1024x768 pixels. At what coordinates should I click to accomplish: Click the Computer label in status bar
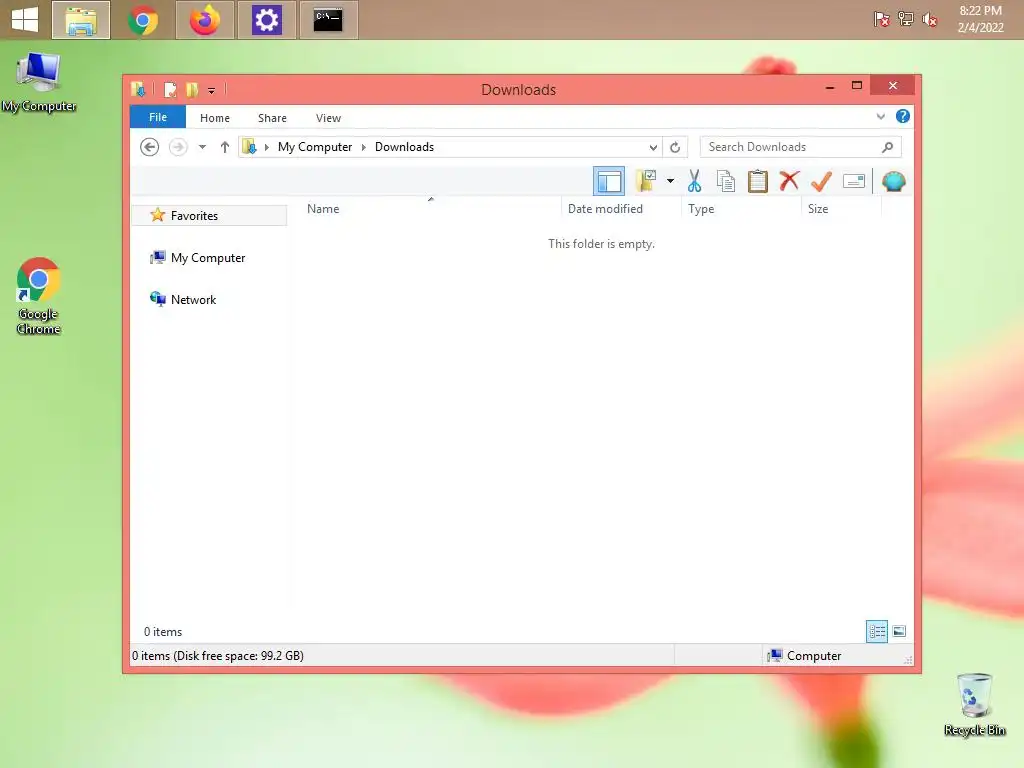coord(814,656)
